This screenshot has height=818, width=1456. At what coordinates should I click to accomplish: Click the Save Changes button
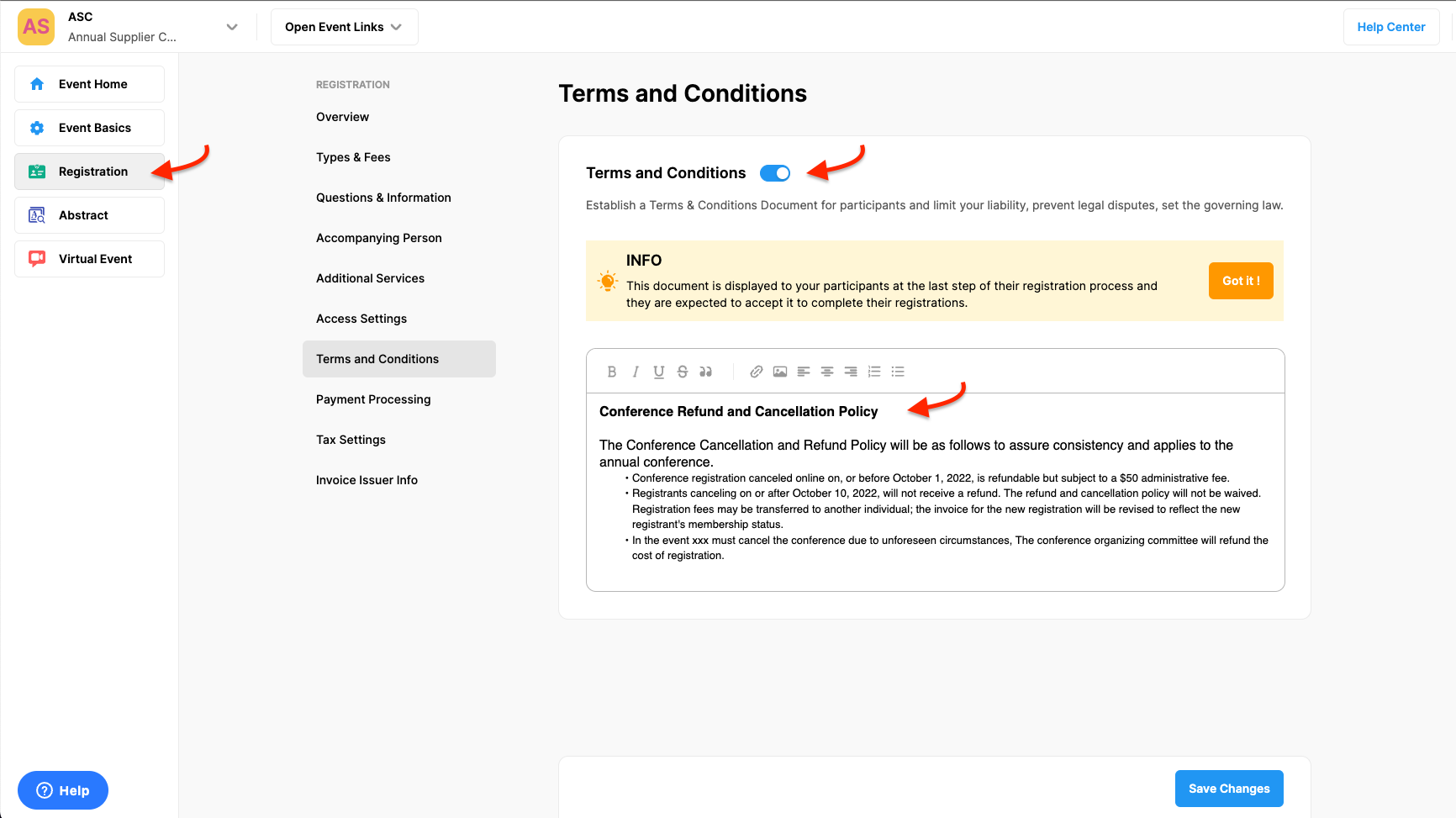1228,789
